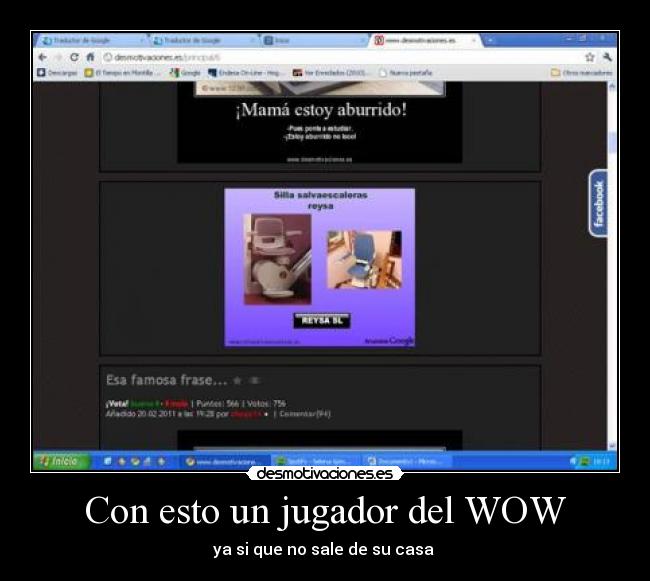Click the ¡Mamá estoy aburrido! poster
650x581 pixels.
(320, 122)
